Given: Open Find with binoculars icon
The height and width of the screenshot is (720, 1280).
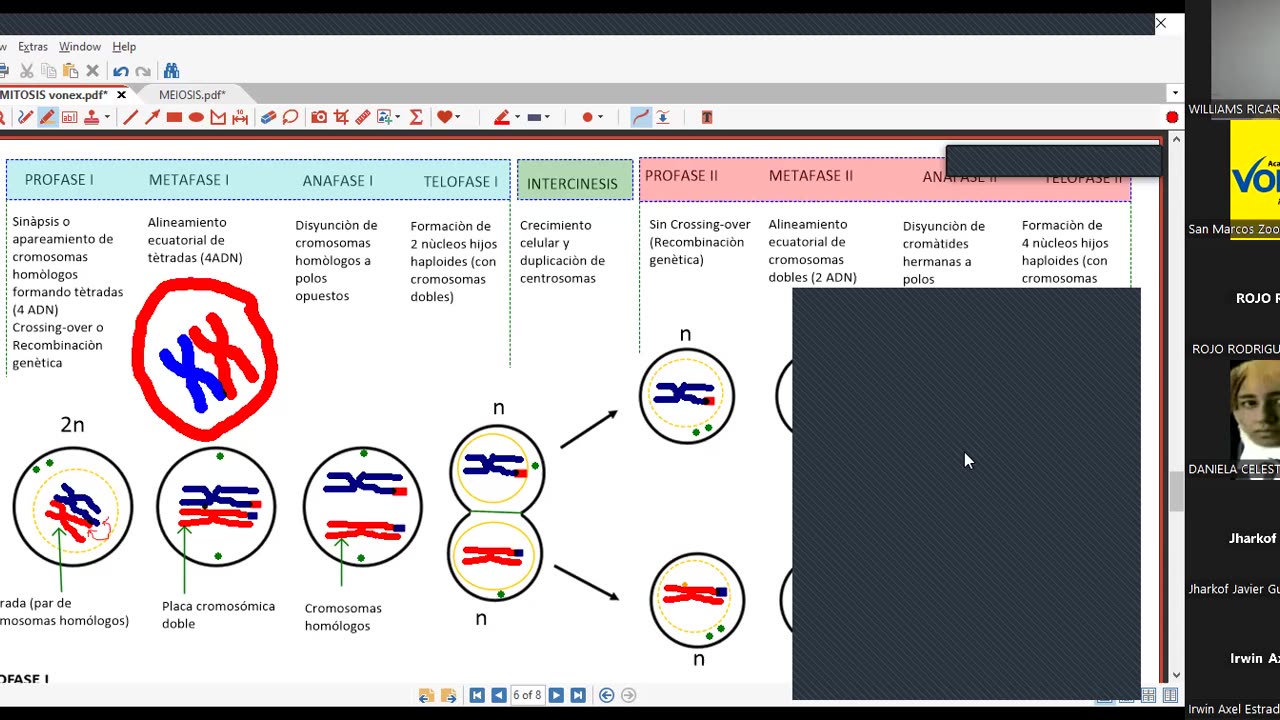Looking at the screenshot, I should 171,71.
